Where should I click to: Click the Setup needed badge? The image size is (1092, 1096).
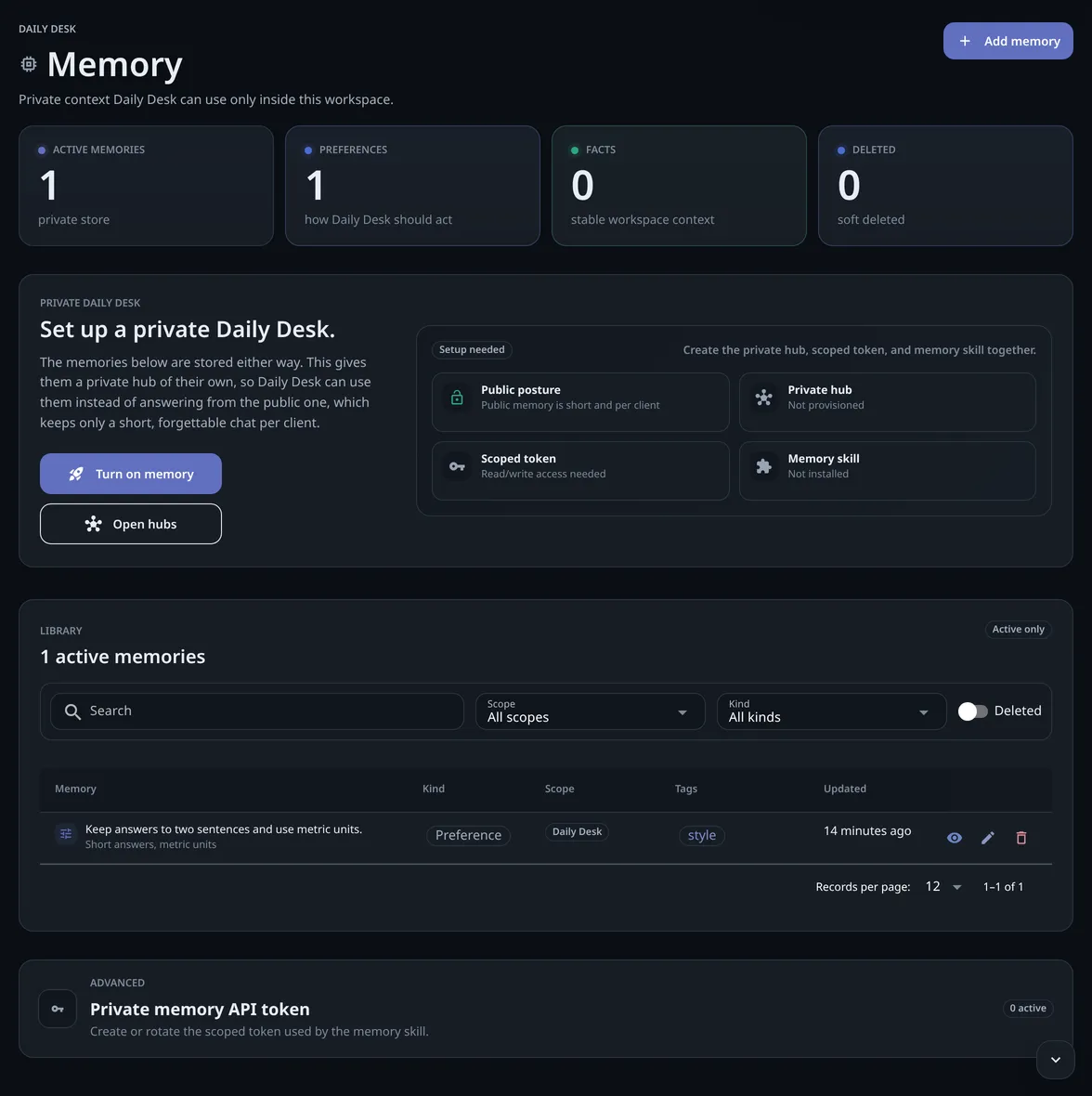[x=472, y=349]
